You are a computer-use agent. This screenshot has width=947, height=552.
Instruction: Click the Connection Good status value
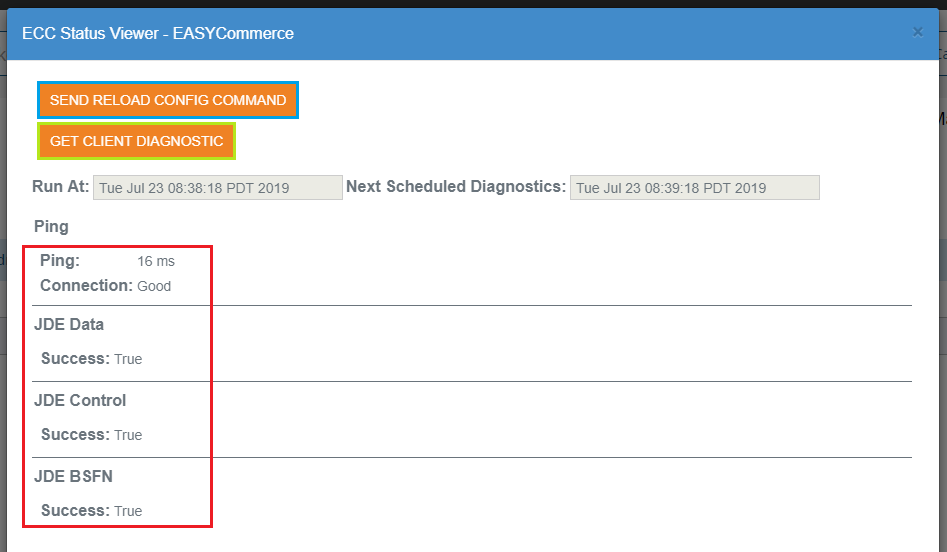[x=154, y=286]
